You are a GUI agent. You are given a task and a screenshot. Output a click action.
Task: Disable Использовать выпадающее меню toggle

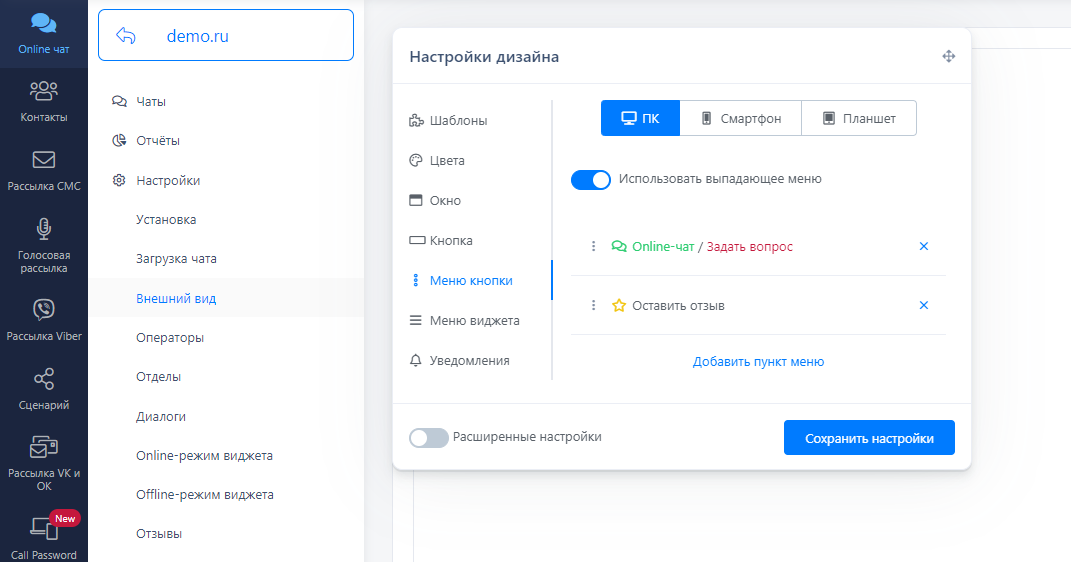click(591, 180)
